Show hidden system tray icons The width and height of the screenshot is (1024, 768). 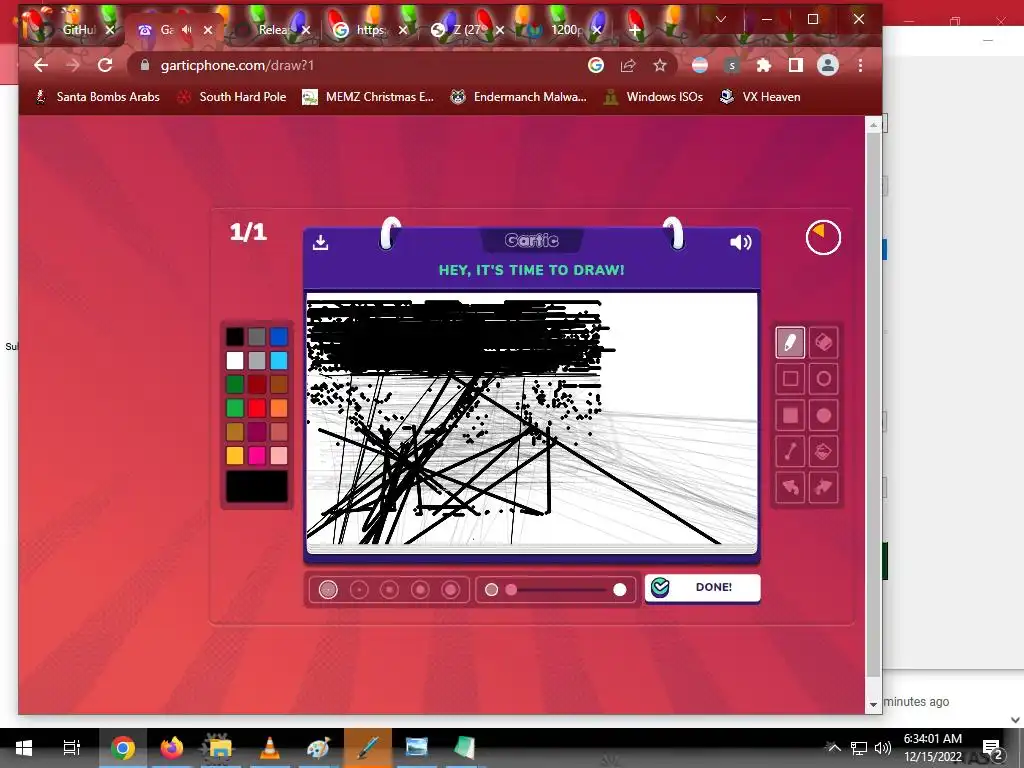[x=834, y=748]
